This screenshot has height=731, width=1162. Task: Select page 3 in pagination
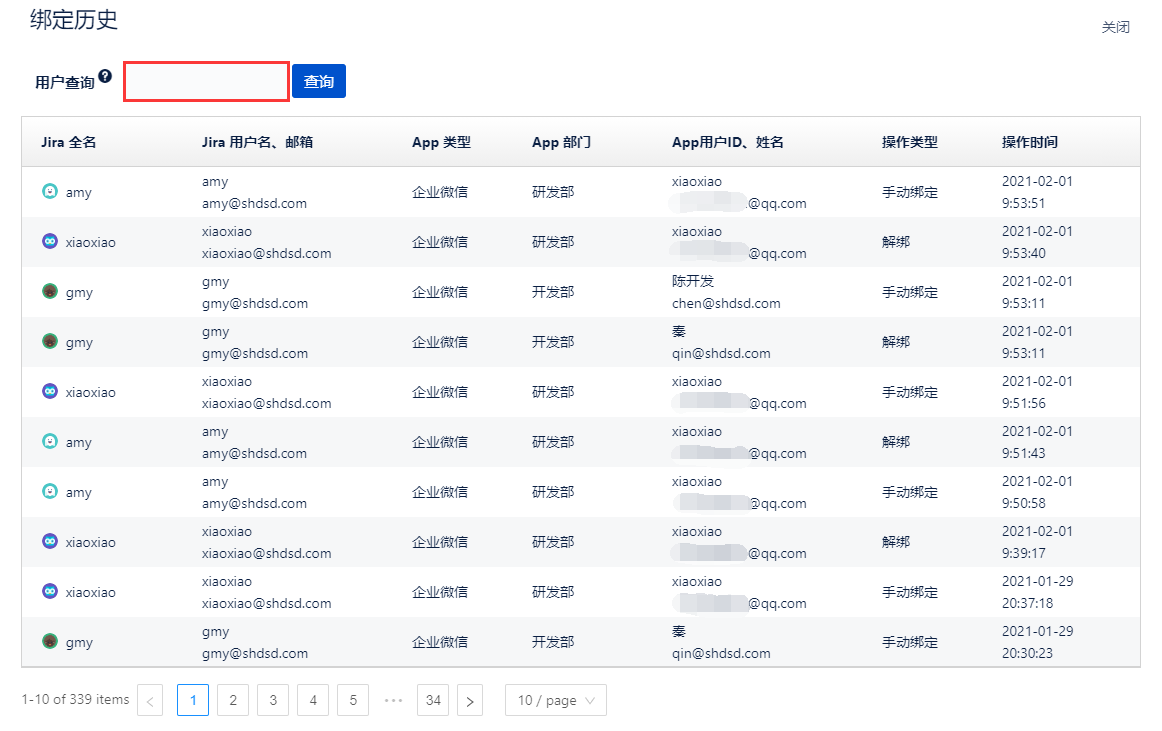(273, 701)
